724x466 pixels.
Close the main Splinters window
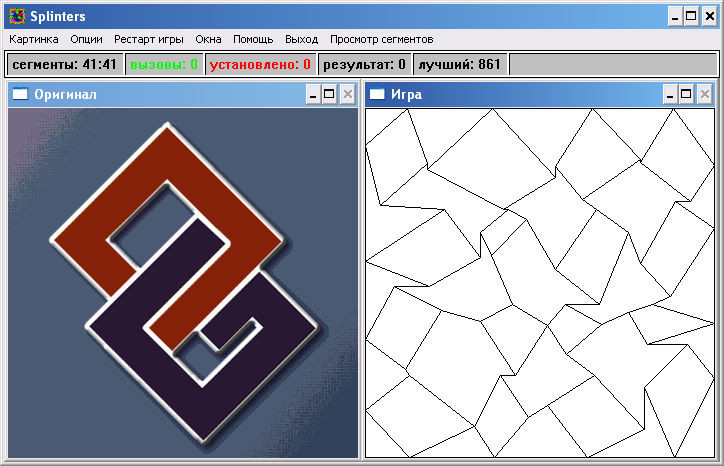tap(707, 16)
